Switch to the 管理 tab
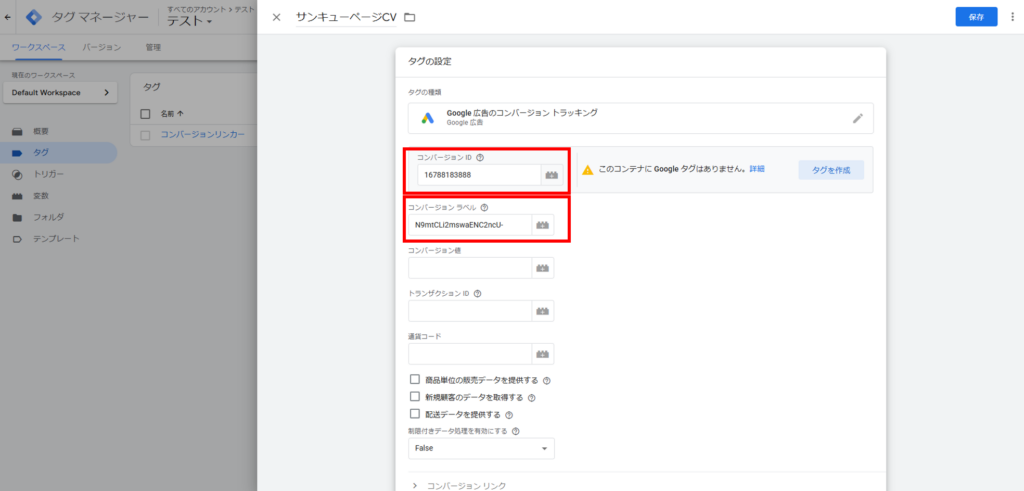The width and height of the screenshot is (1024, 491). (153, 47)
